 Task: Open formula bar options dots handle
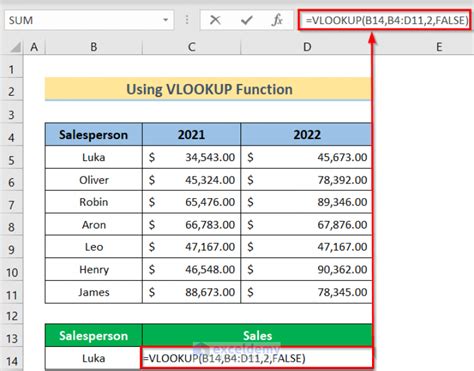pyautogui.click(x=187, y=20)
